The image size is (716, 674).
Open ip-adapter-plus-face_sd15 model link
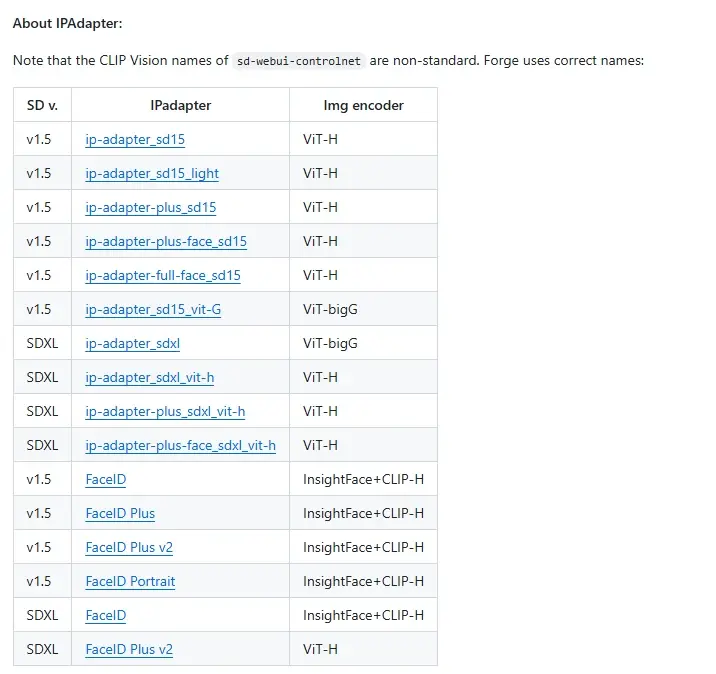coord(166,241)
